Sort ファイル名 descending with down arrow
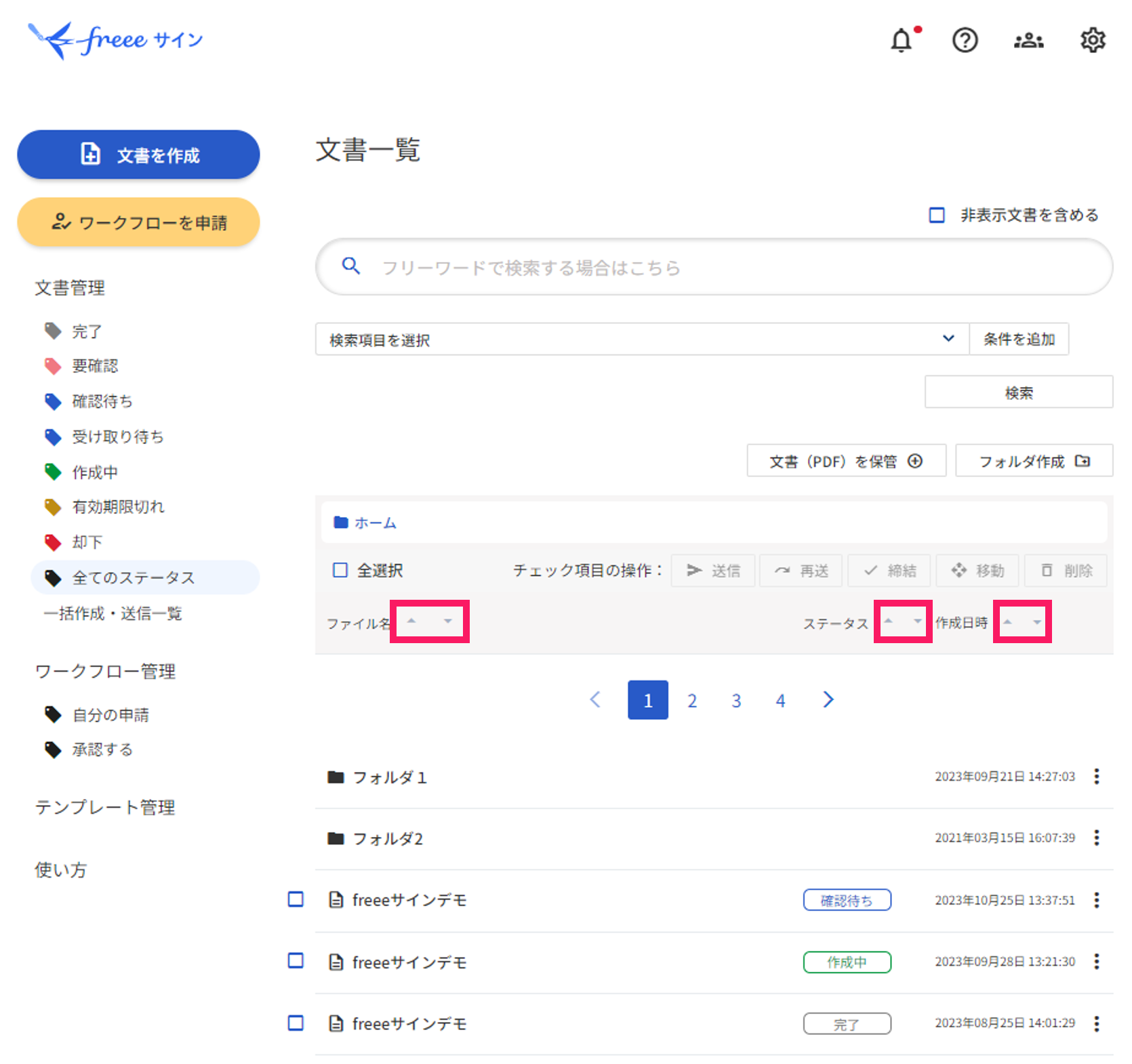1132x1064 pixels. [x=448, y=621]
